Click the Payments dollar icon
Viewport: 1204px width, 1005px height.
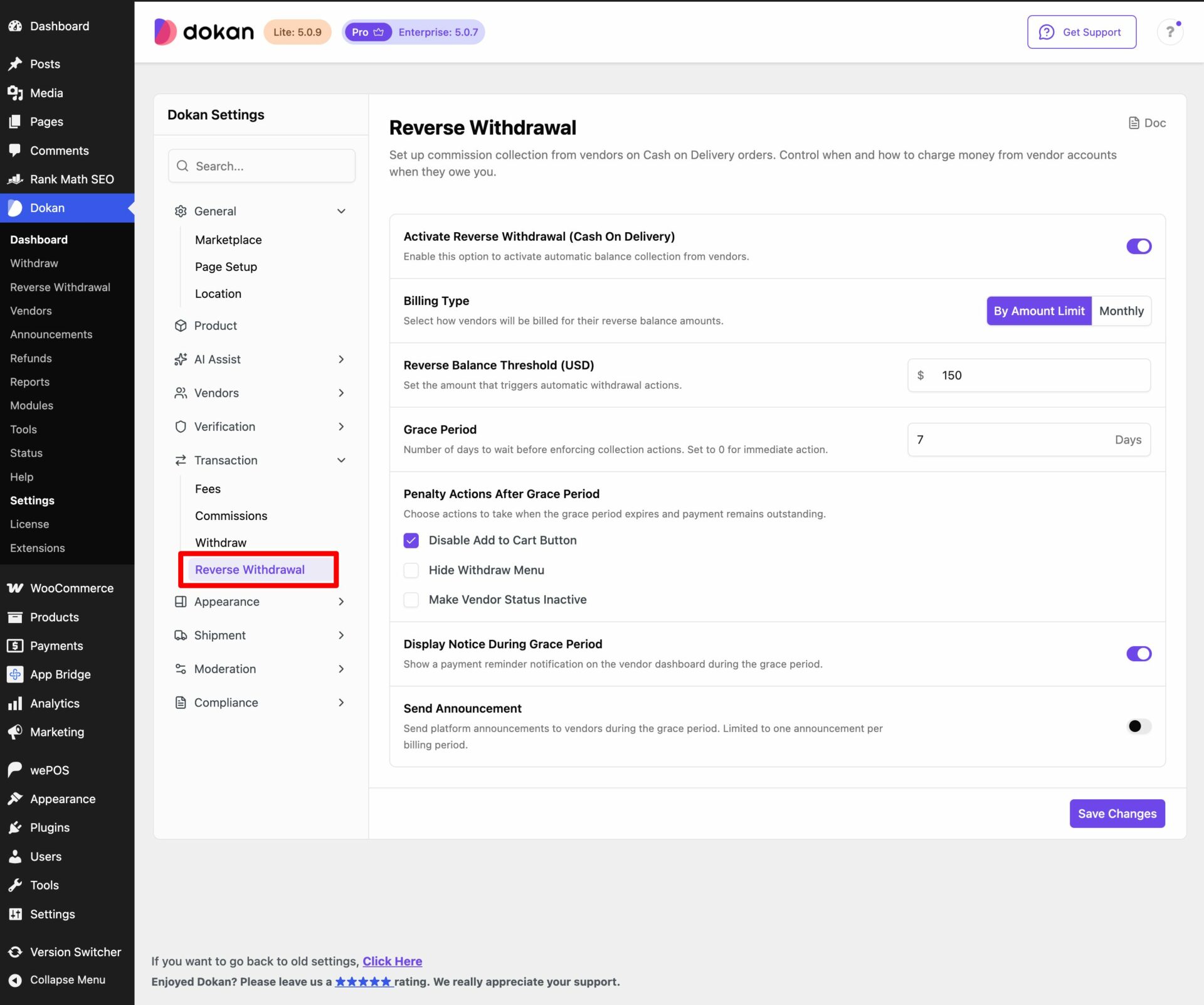click(x=15, y=646)
